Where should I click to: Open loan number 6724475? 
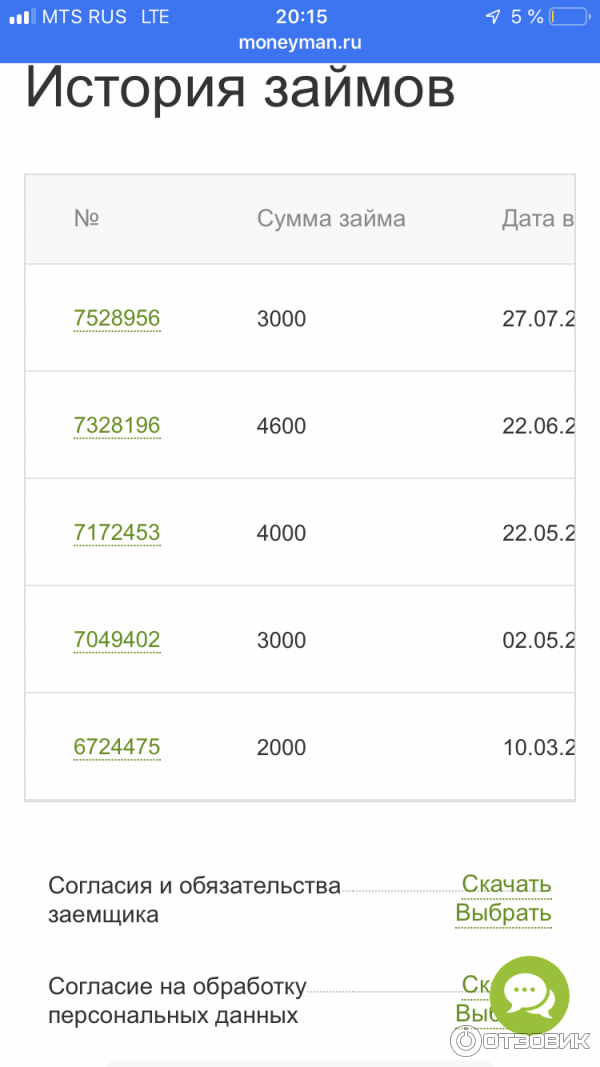pyautogui.click(x=116, y=747)
